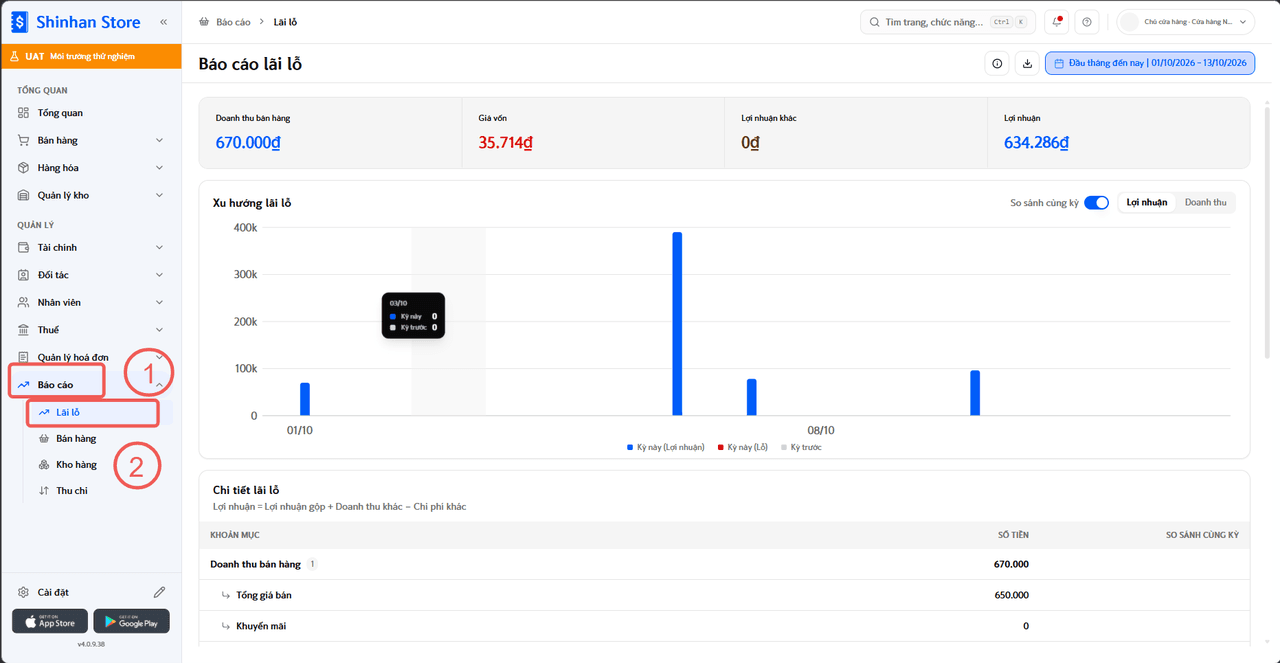1280x663 pixels.
Task: Click the Kỳ trước legend entry
Action: pyautogui.click(x=801, y=447)
